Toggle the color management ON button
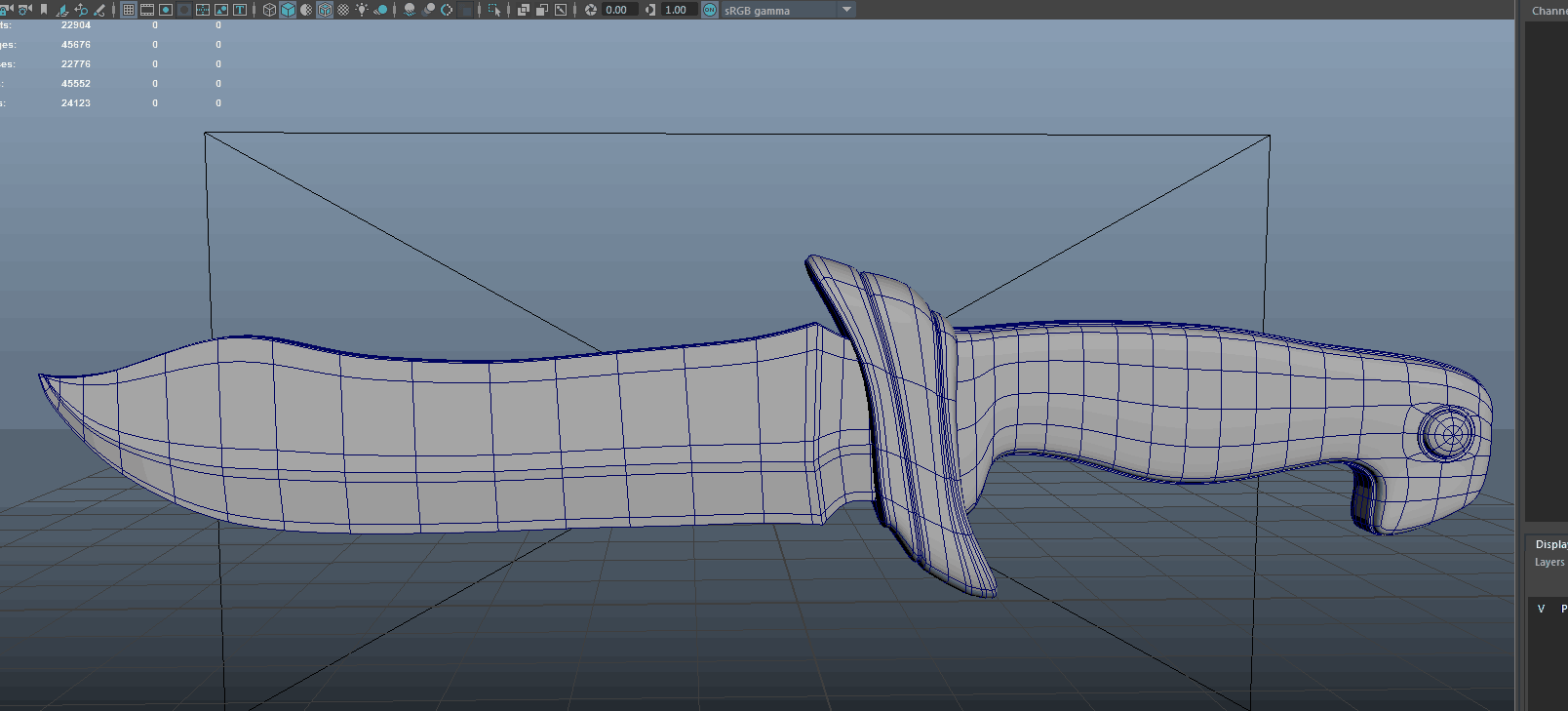This screenshot has width=1568, height=711. coord(710,10)
